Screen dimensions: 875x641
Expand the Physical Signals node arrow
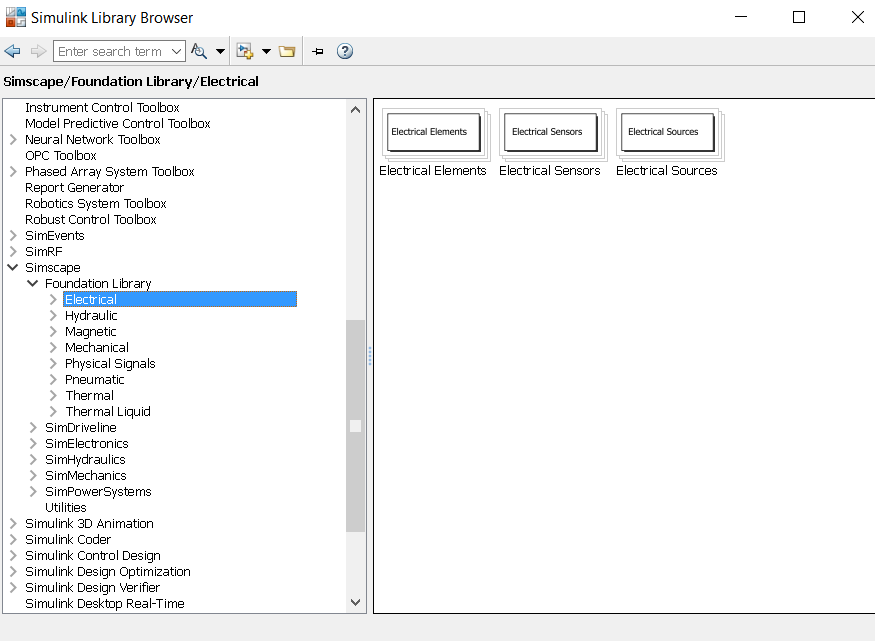[53, 364]
